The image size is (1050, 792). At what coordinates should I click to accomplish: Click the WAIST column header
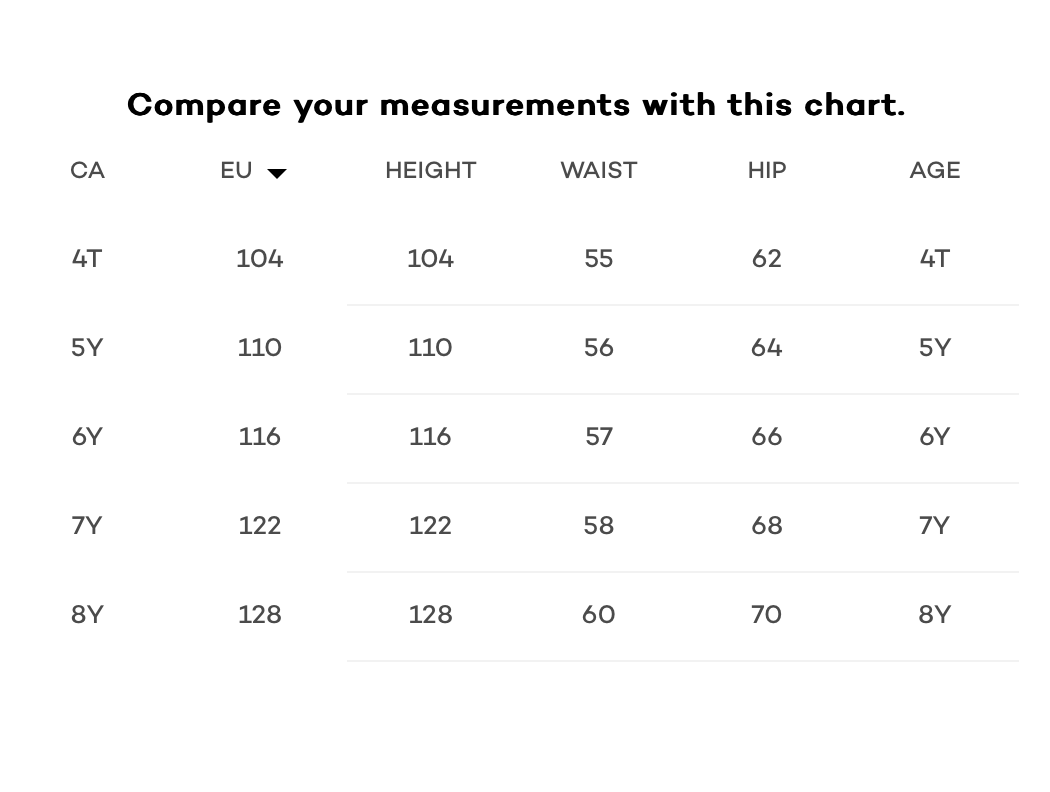(x=599, y=171)
